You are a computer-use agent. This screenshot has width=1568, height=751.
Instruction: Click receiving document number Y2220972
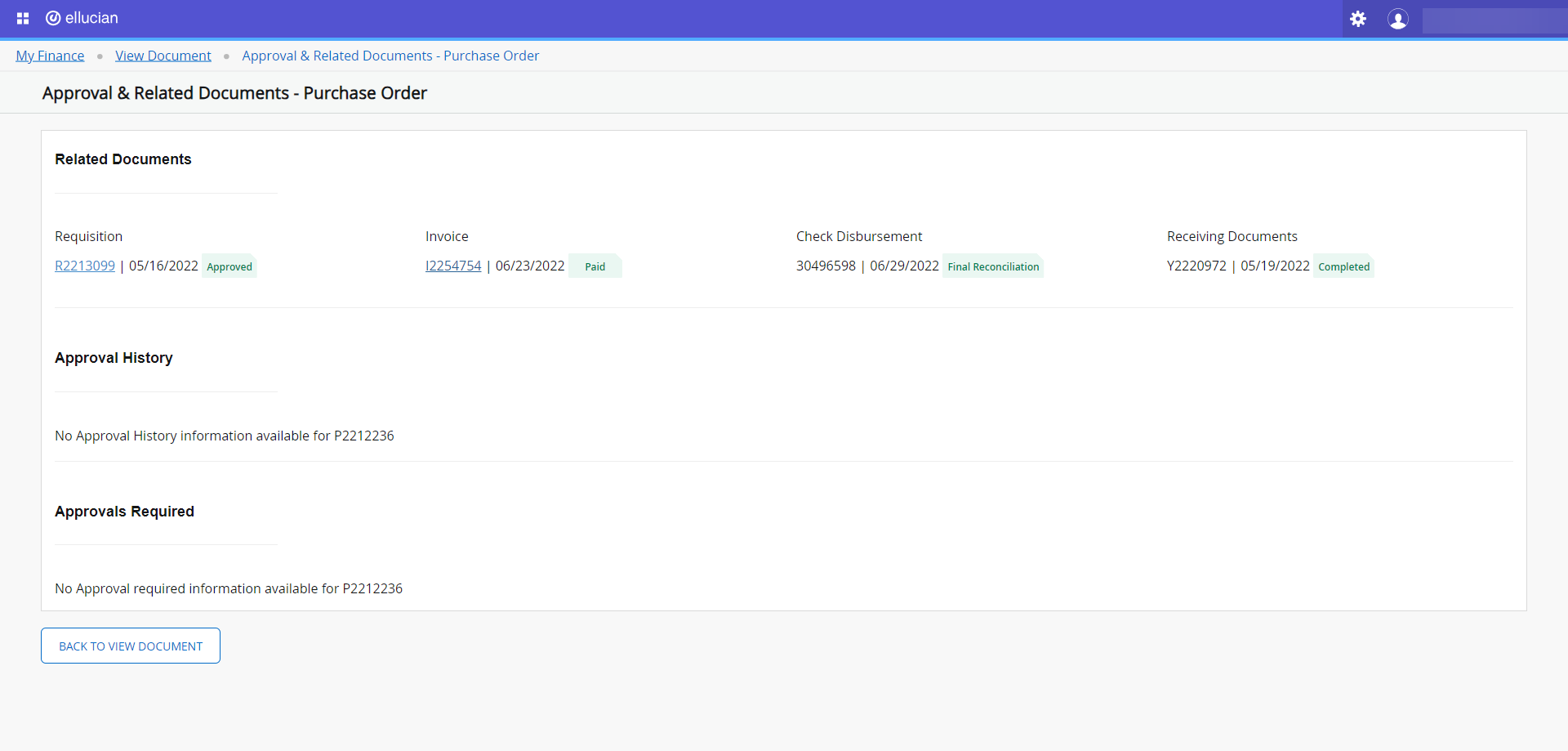[1196, 266]
